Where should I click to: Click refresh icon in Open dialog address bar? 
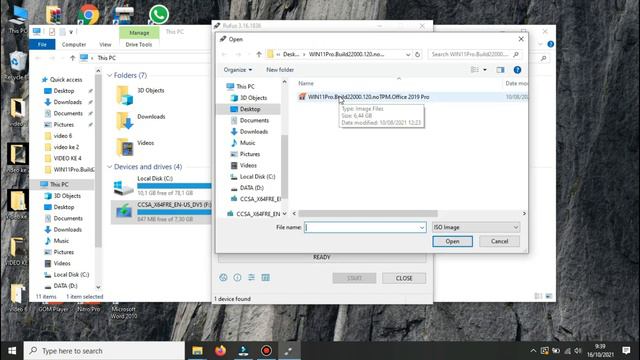point(417,54)
